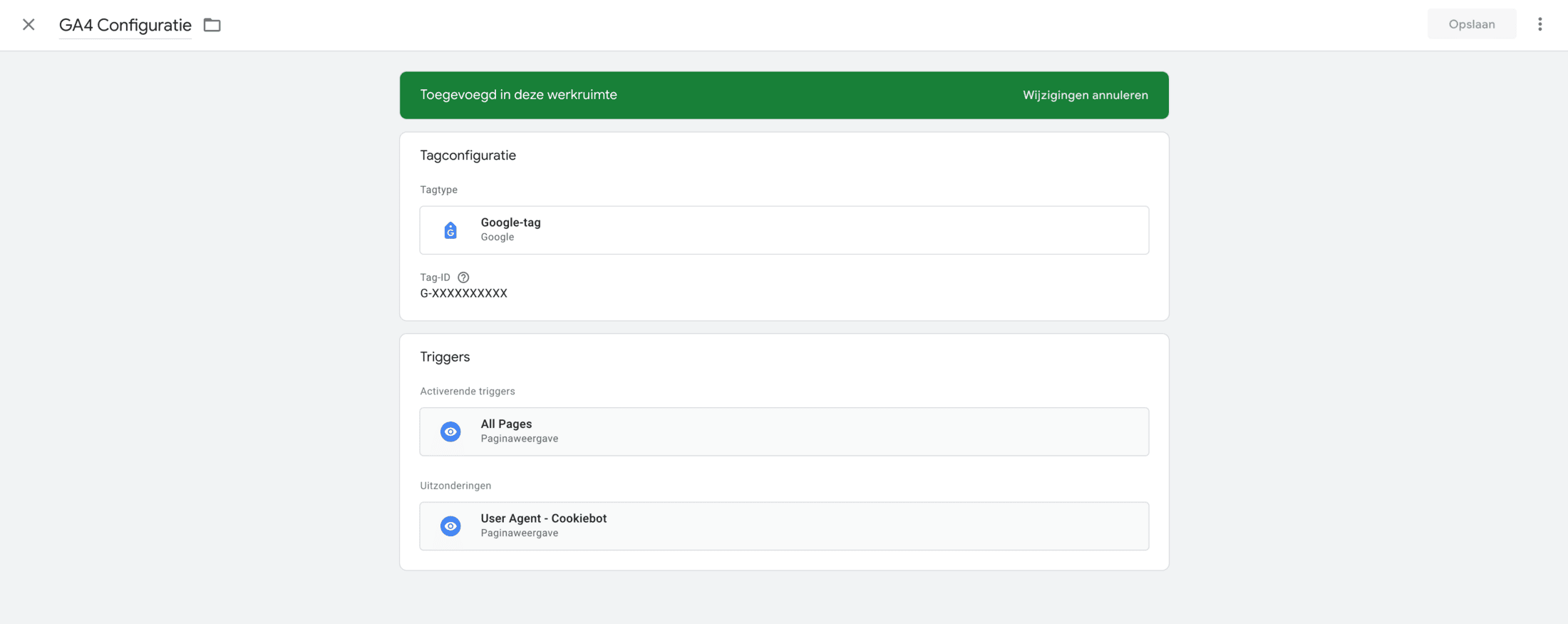Click the Cookiebot exception eye icon
The width and height of the screenshot is (1568, 624).
[x=450, y=526]
